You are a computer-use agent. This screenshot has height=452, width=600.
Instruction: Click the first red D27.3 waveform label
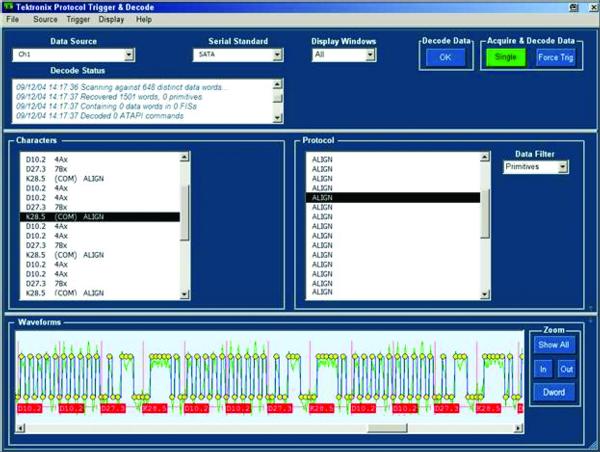click(113, 409)
